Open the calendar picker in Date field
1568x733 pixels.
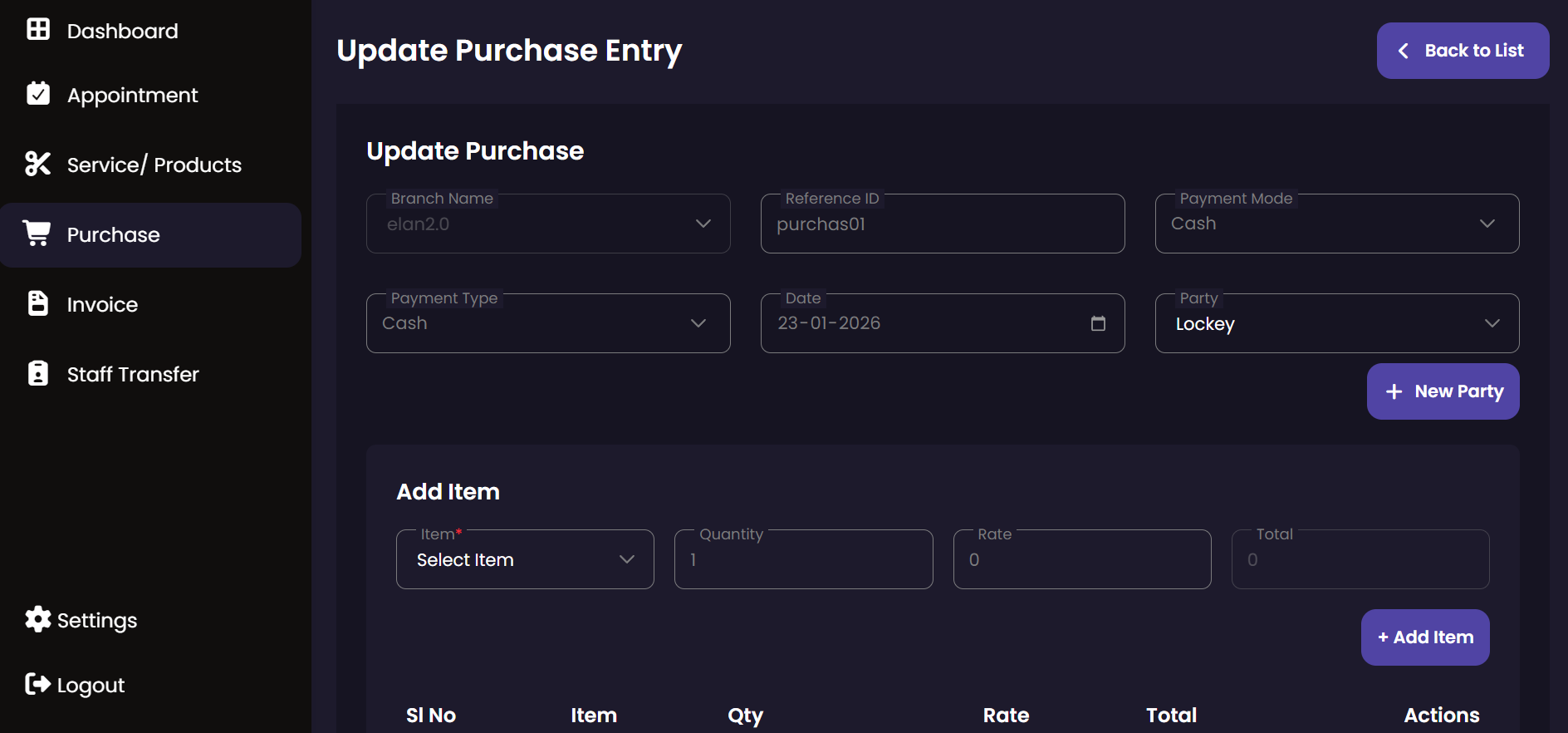coord(1098,323)
